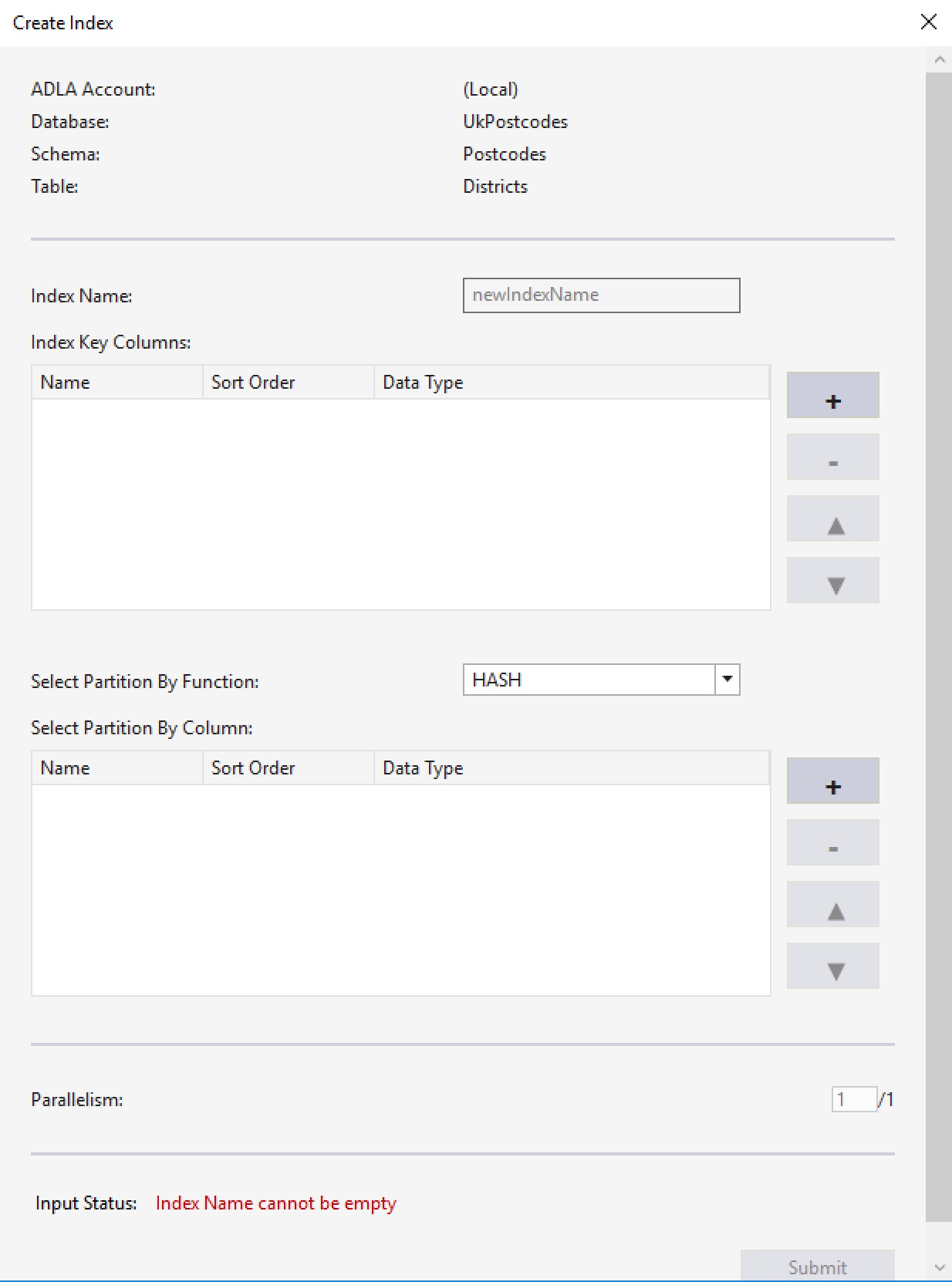
Task: Click the Parallelism value field
Action: [x=853, y=1099]
